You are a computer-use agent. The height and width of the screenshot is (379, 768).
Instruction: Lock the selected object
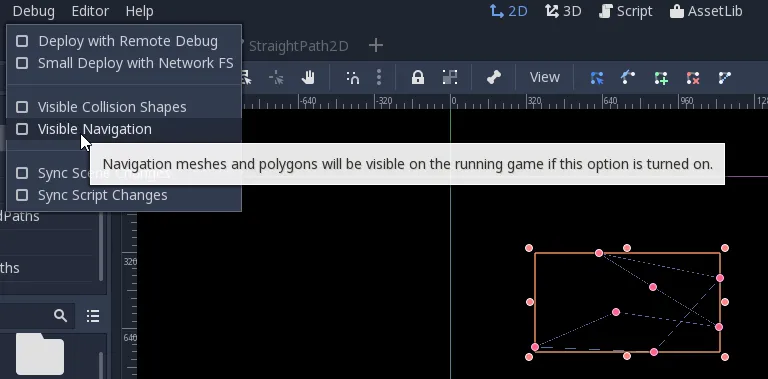(418, 77)
